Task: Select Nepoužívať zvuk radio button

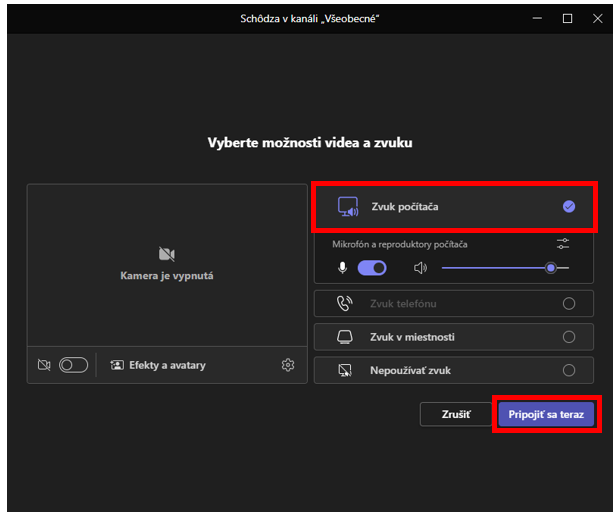Action: 569,370
